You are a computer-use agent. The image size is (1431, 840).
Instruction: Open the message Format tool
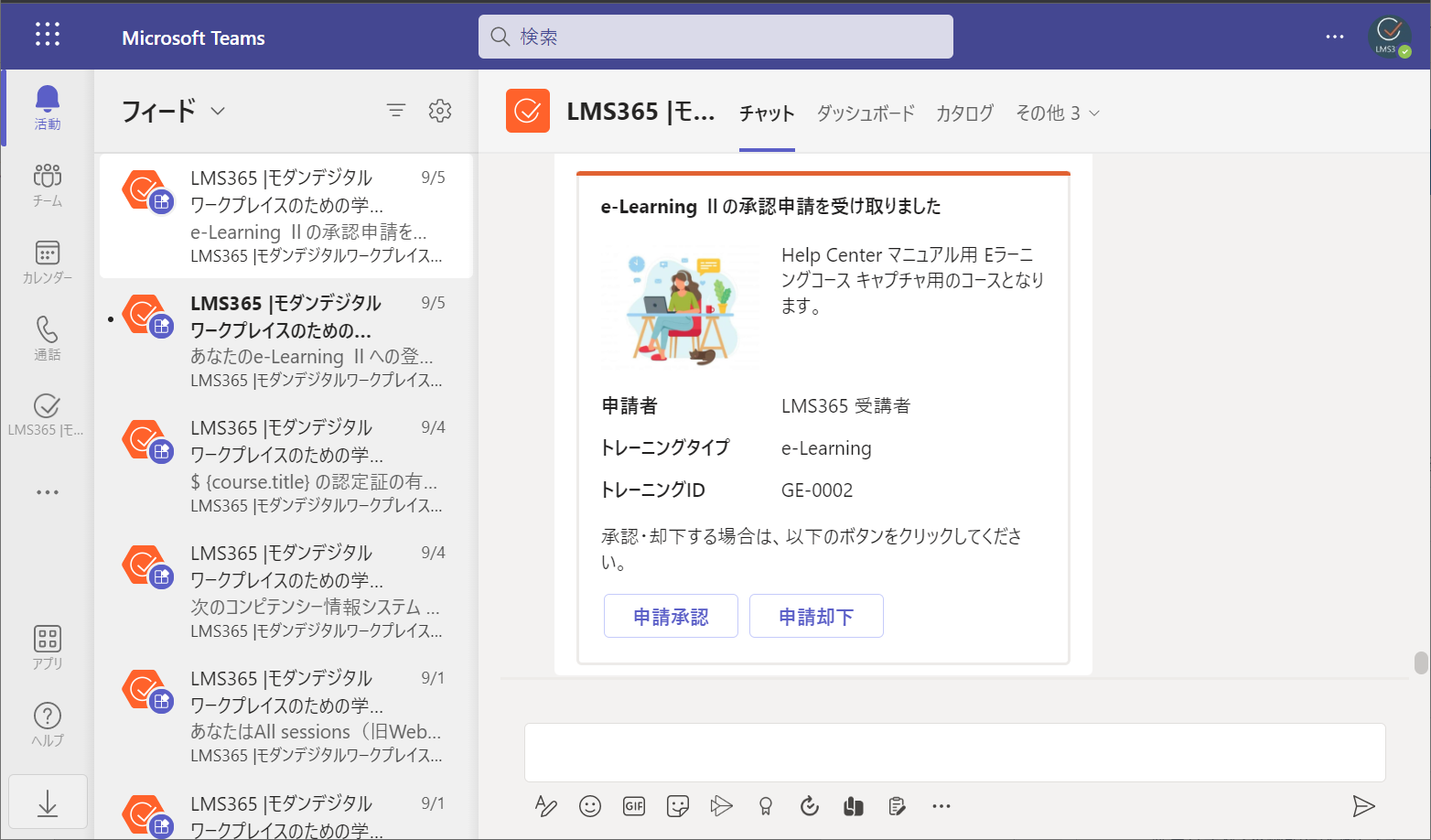coord(546,806)
